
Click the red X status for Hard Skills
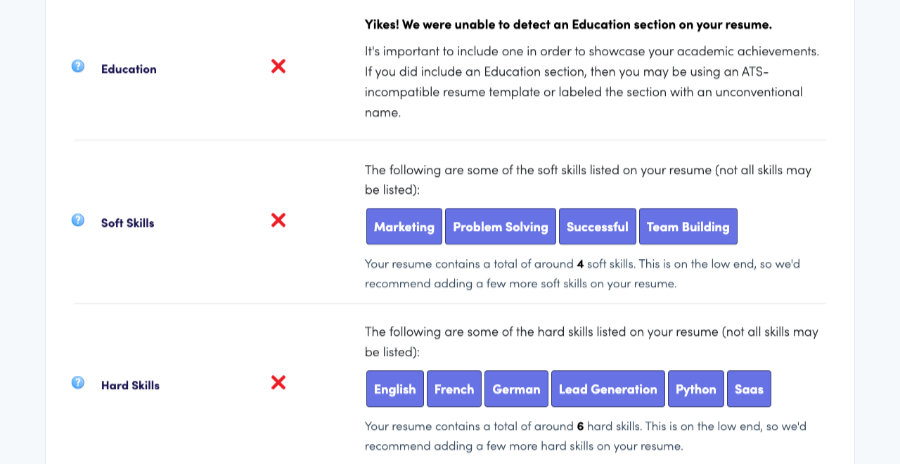pyautogui.click(x=278, y=382)
